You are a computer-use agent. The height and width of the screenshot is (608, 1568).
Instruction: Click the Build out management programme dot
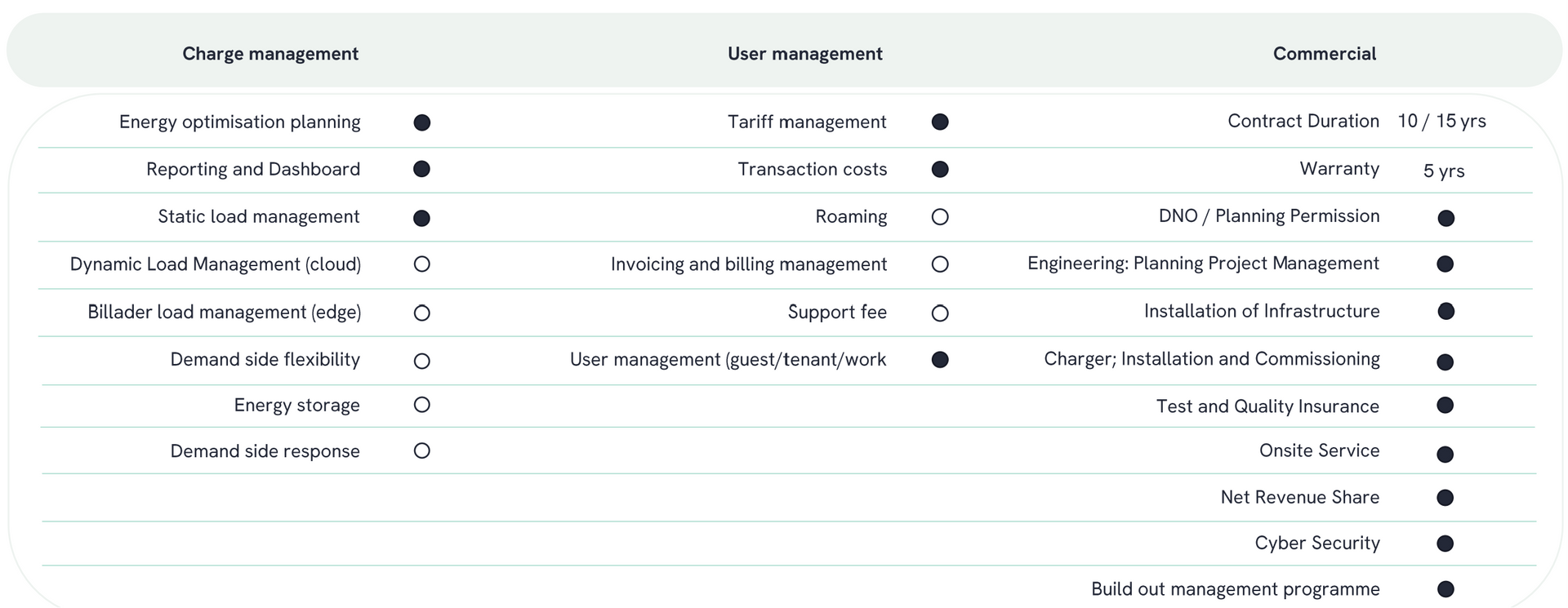click(x=1445, y=589)
